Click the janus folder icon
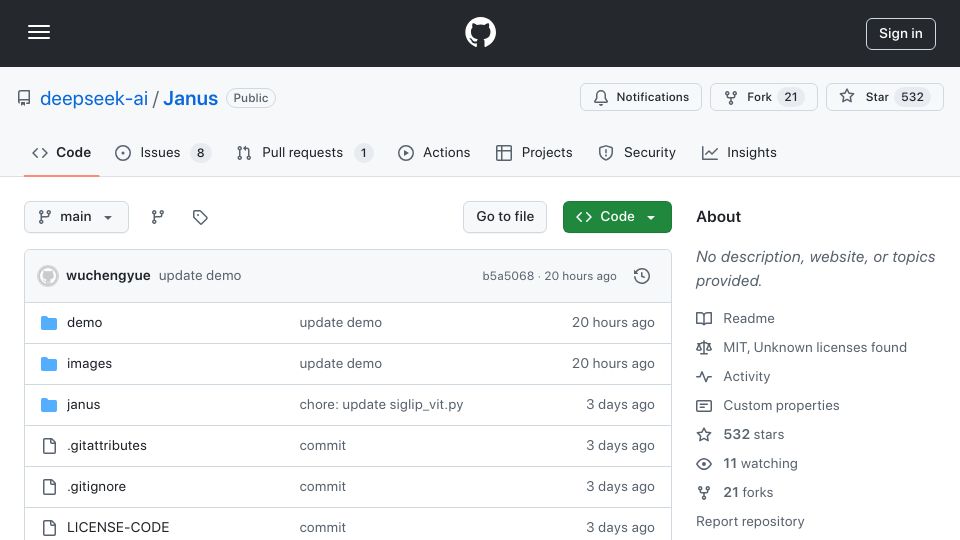 pyautogui.click(x=49, y=405)
